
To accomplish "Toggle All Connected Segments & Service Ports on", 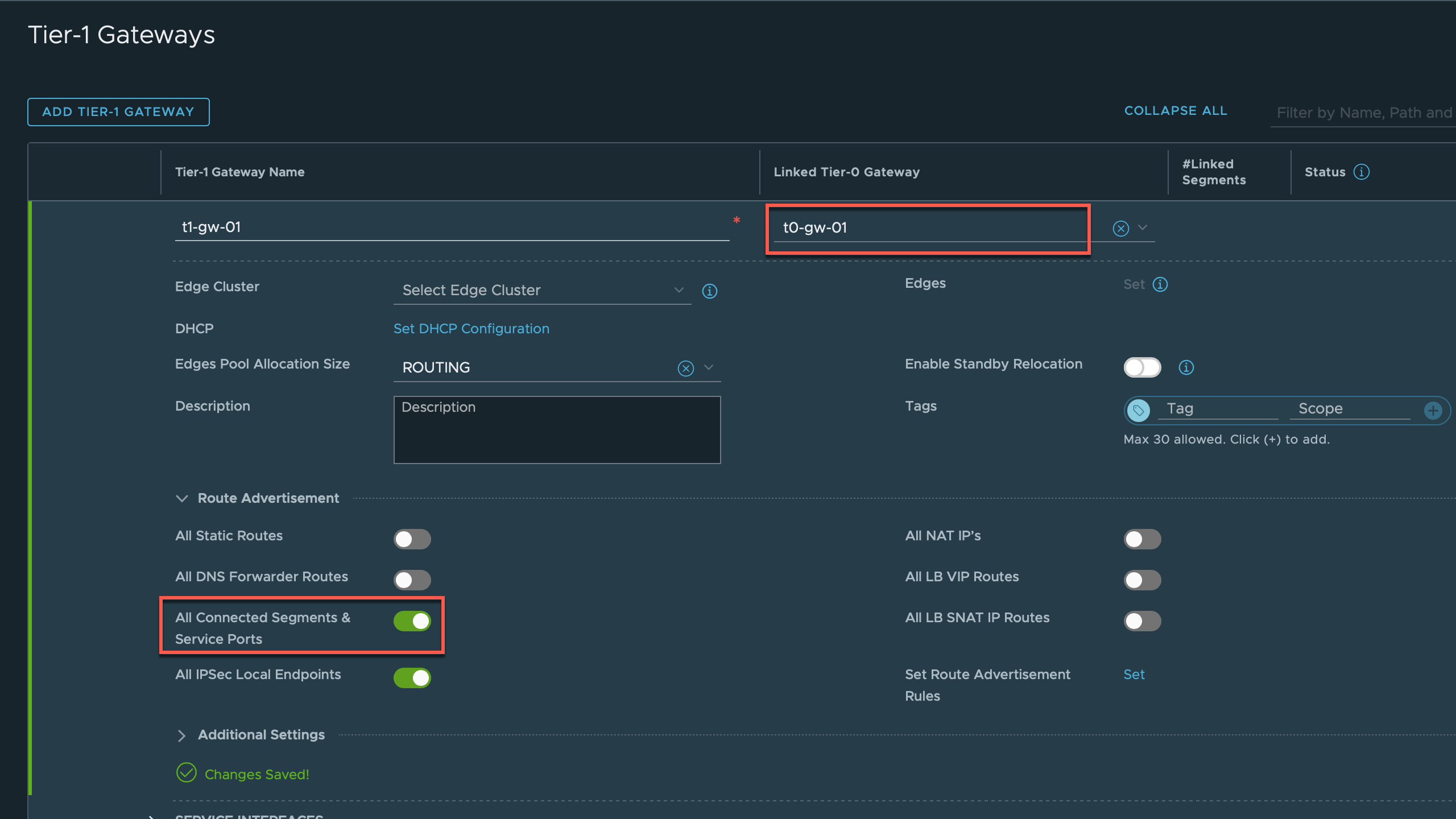I will point(413,620).
